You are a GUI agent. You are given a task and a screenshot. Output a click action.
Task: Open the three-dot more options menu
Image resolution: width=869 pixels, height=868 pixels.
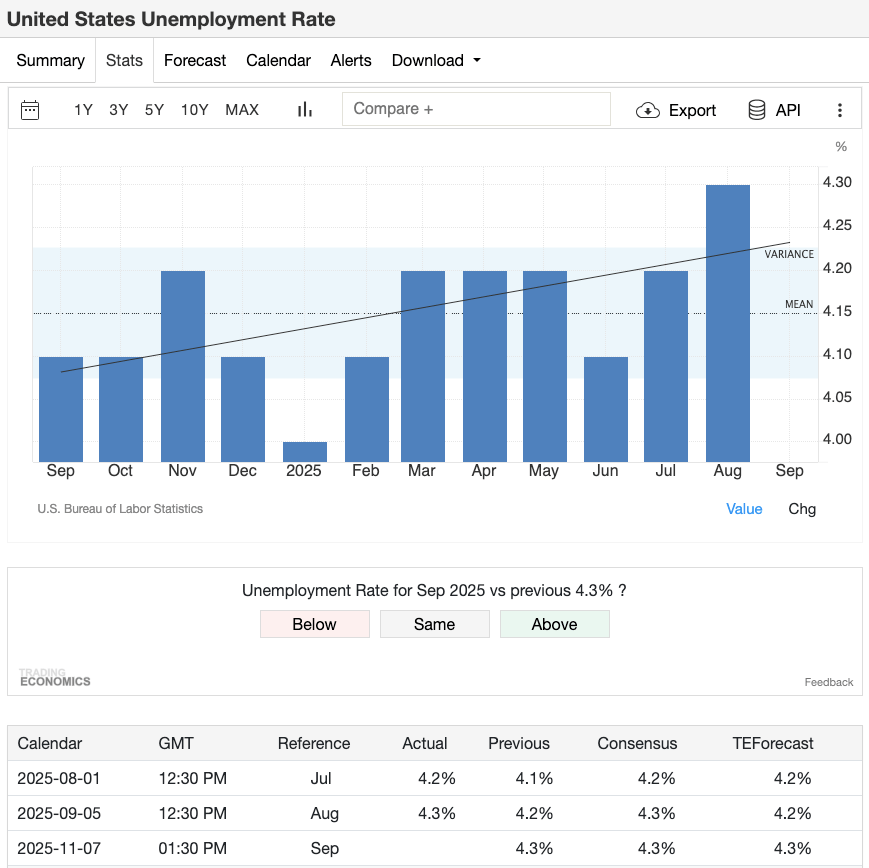[840, 110]
